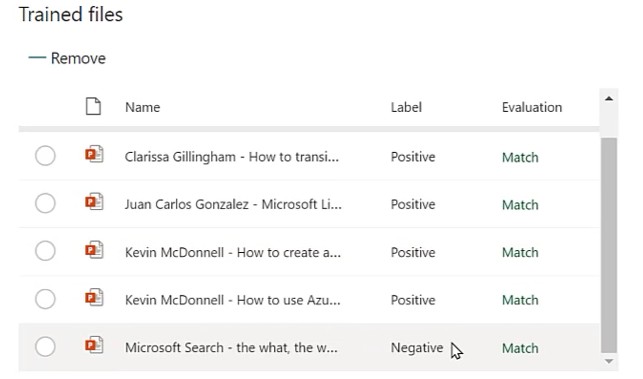Sort by the Name column header
This screenshot has width=643, height=379.
(x=142, y=107)
